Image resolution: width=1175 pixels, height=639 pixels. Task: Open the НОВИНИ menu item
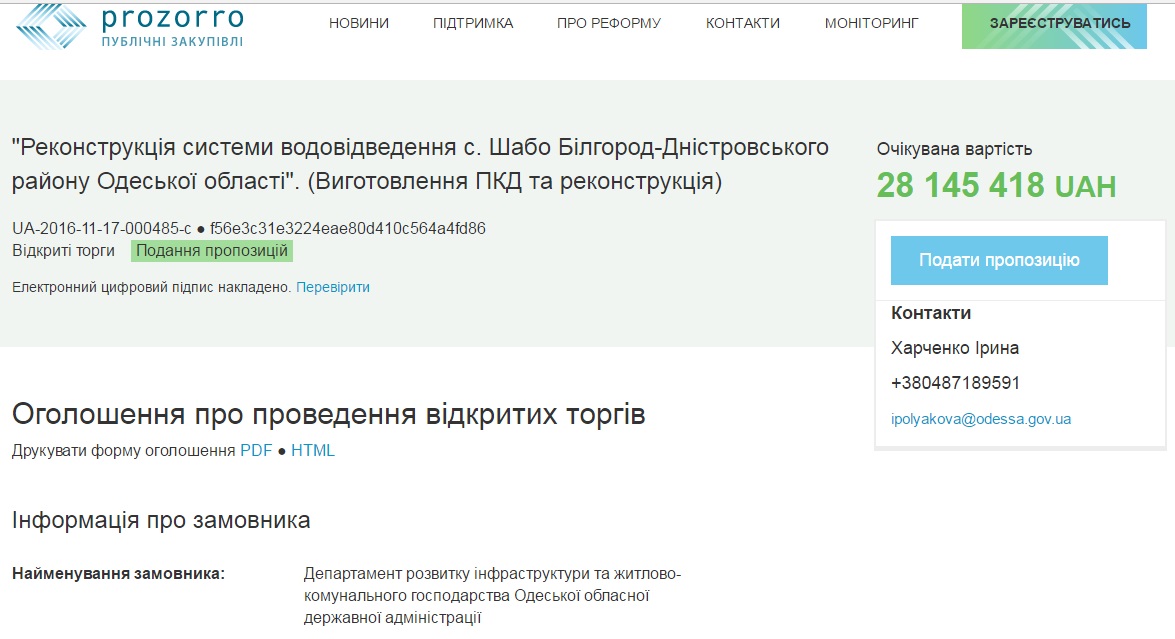click(359, 23)
